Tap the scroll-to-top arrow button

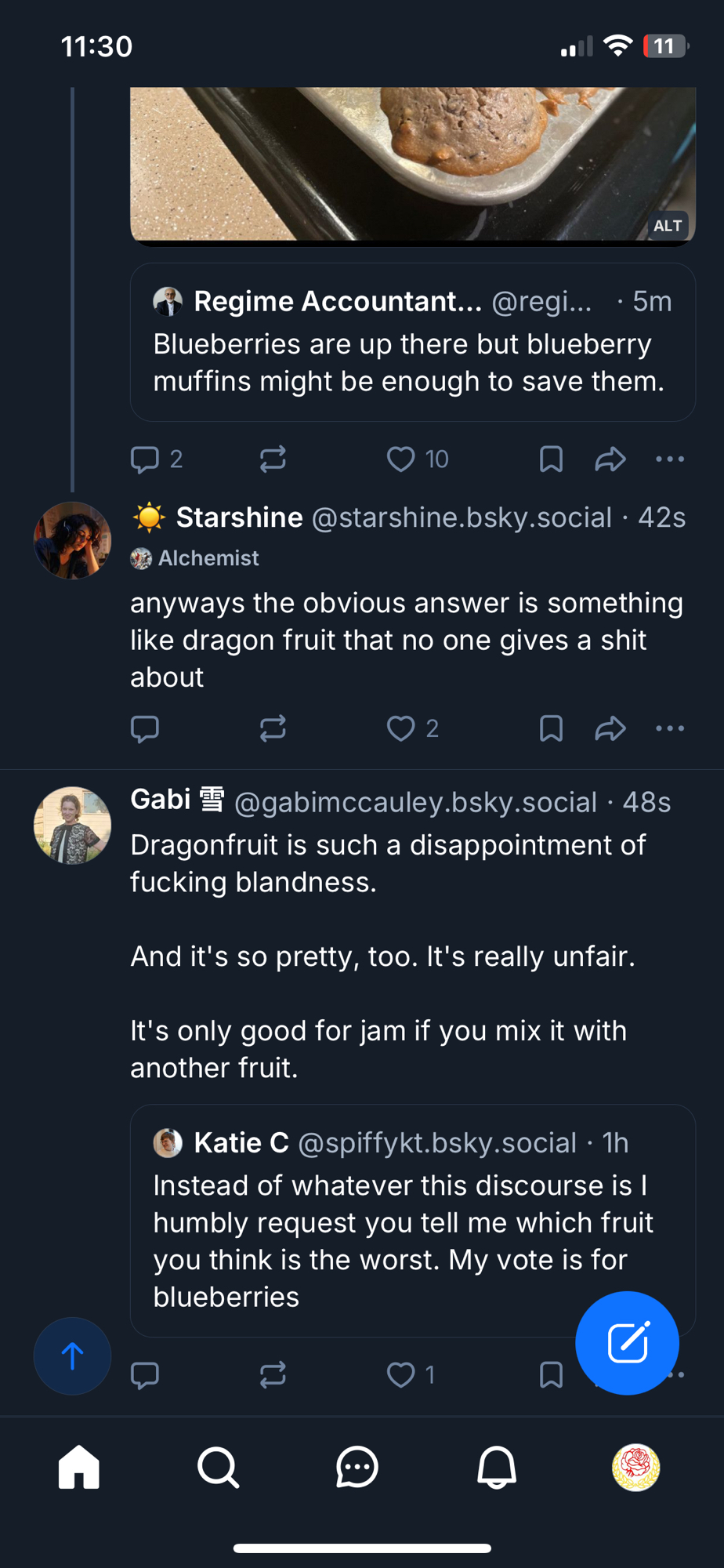72,1356
